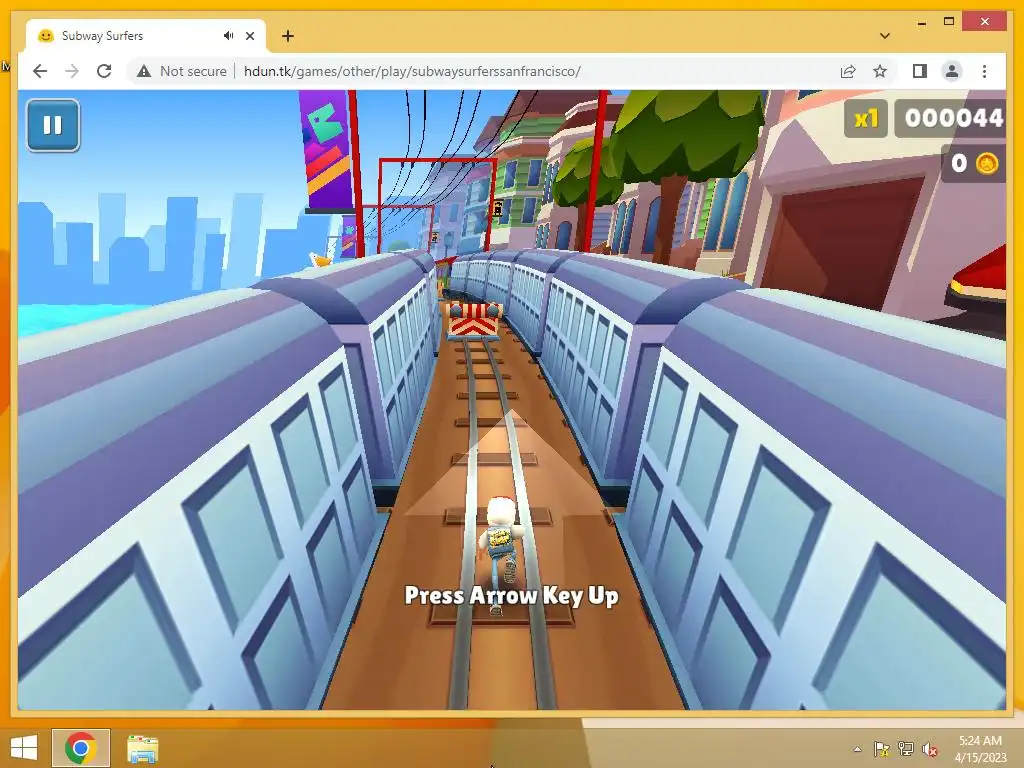Screen dimensions: 1024x768
Task: Open a new browser tab
Action: click(x=288, y=36)
